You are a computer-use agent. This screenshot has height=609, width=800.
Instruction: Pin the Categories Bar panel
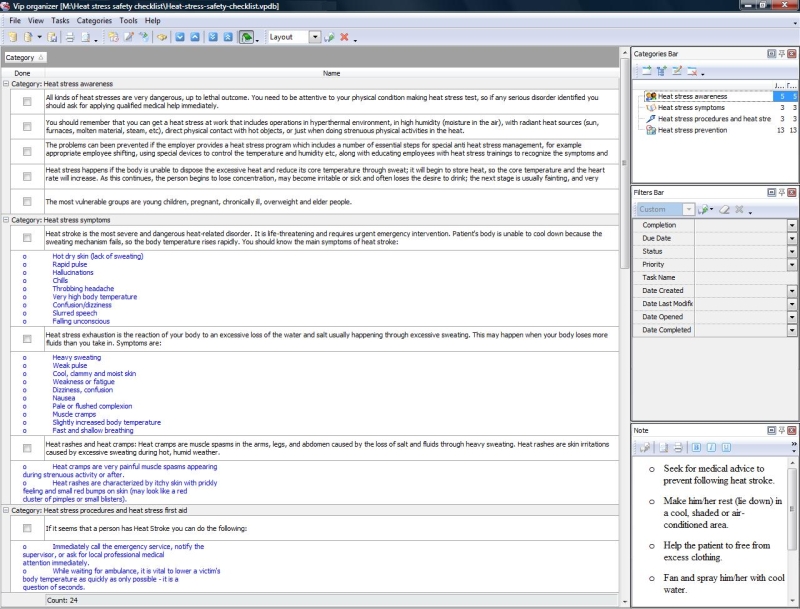click(x=781, y=53)
